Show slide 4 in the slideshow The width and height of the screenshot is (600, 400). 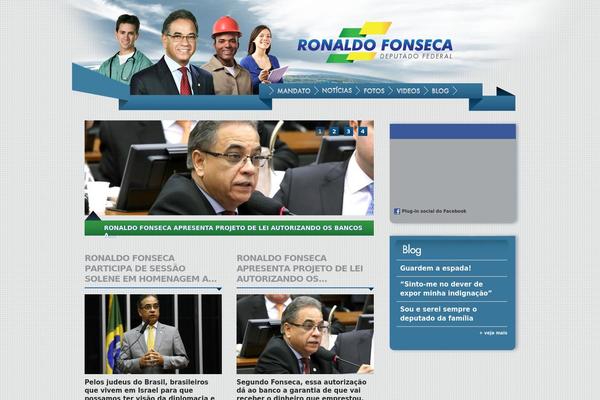[362, 131]
